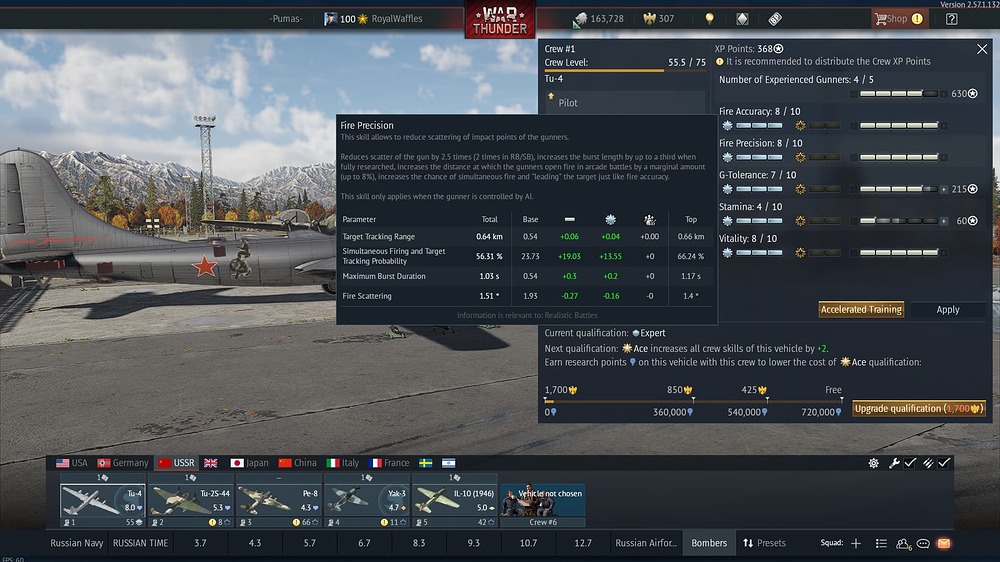Click Accelerated Training button

(861, 309)
